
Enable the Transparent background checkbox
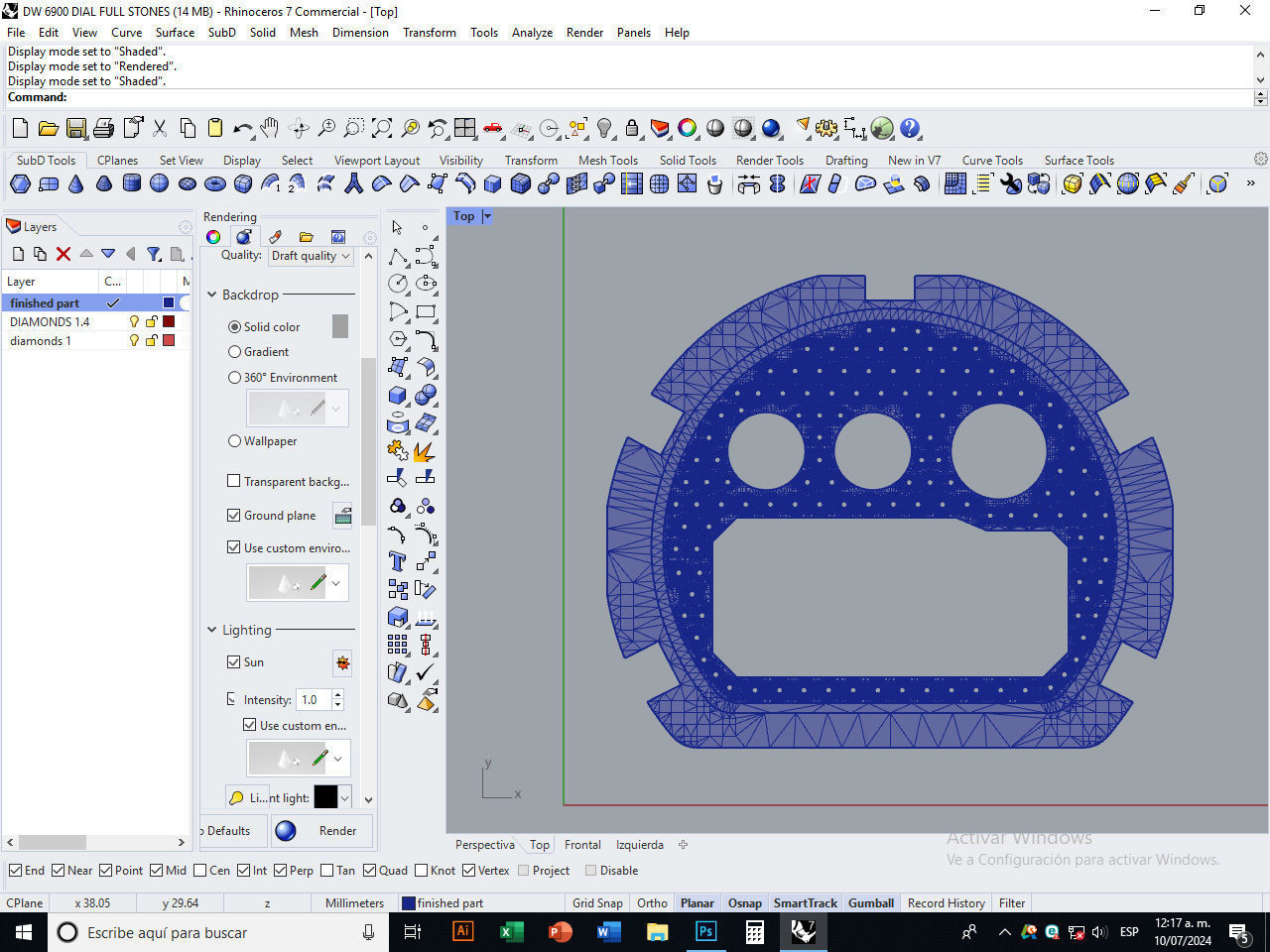click(234, 481)
